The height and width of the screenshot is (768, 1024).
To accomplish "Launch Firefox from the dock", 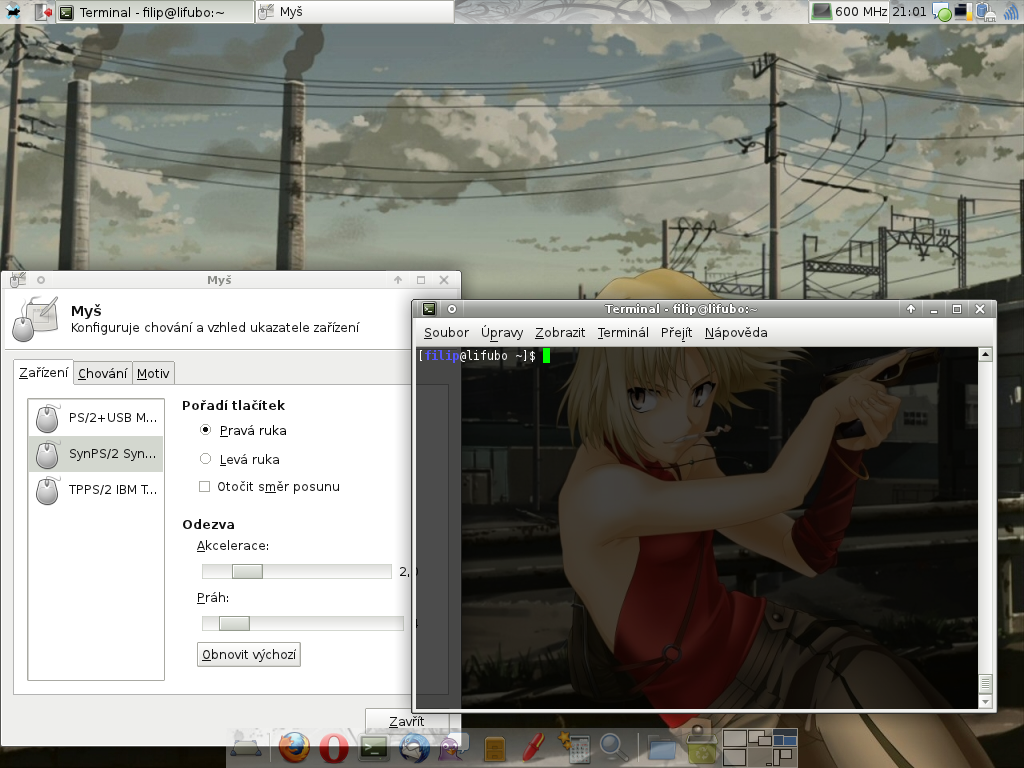I will click(x=295, y=748).
